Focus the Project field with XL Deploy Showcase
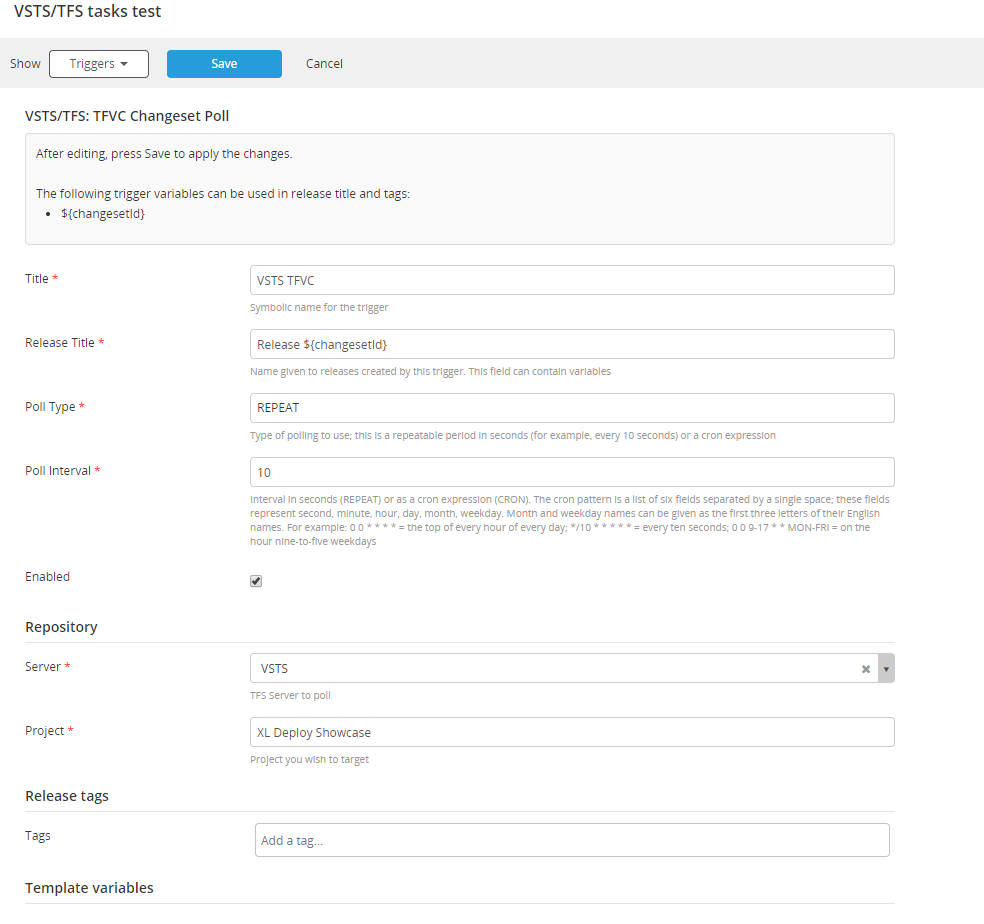984x924 pixels. [x=571, y=732]
